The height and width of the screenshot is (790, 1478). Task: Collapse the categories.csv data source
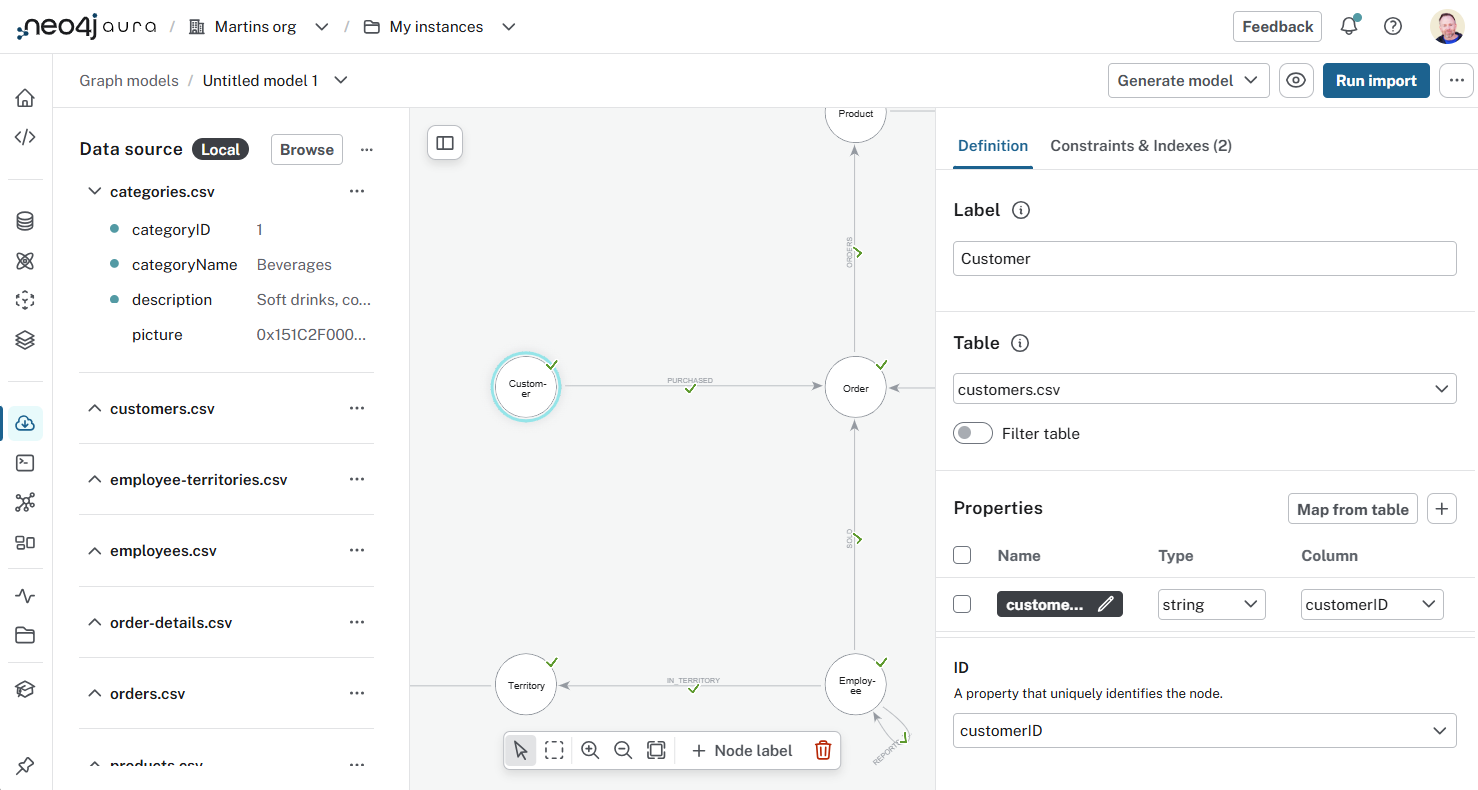coord(94,191)
